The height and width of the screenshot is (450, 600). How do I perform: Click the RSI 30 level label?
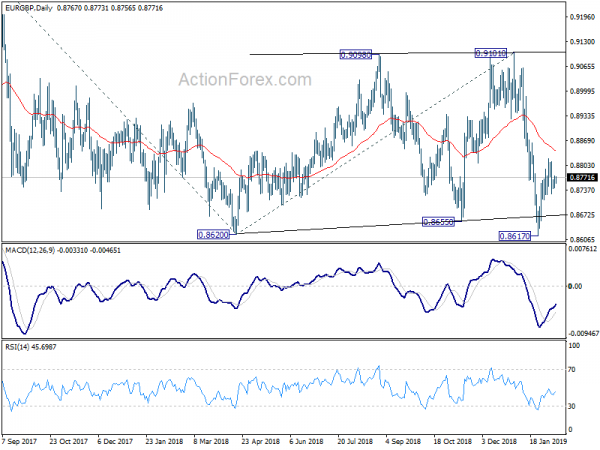(572, 406)
